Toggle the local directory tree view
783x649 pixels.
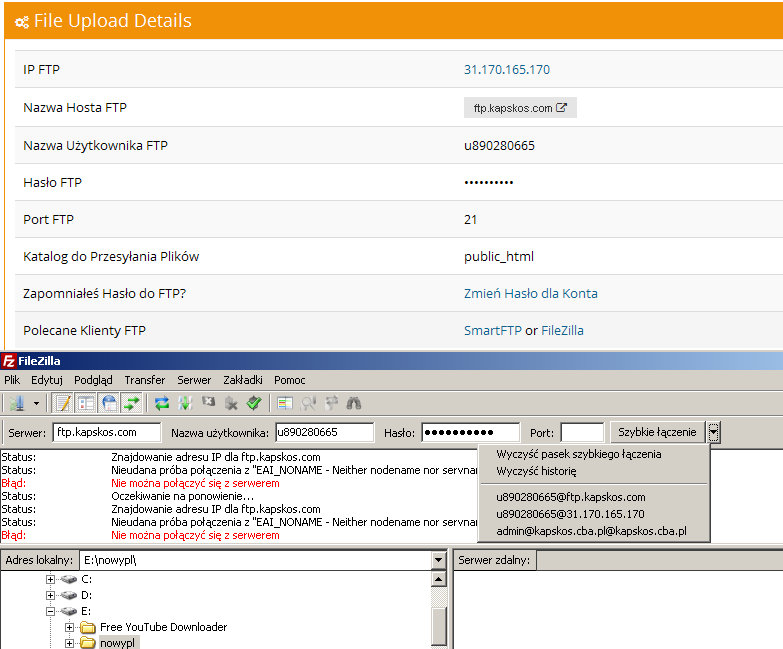coord(86,403)
